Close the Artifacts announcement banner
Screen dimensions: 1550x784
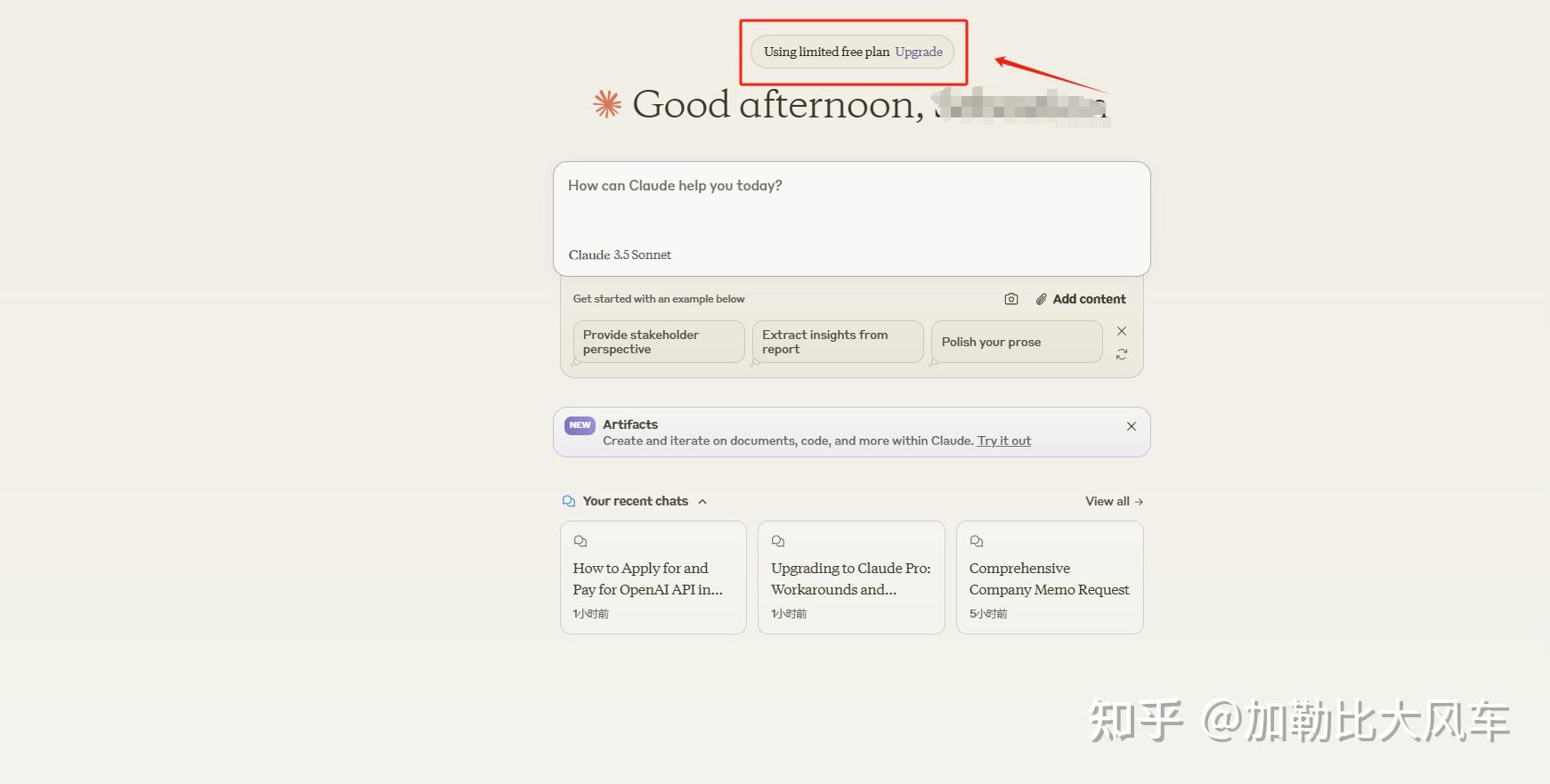(x=1131, y=426)
